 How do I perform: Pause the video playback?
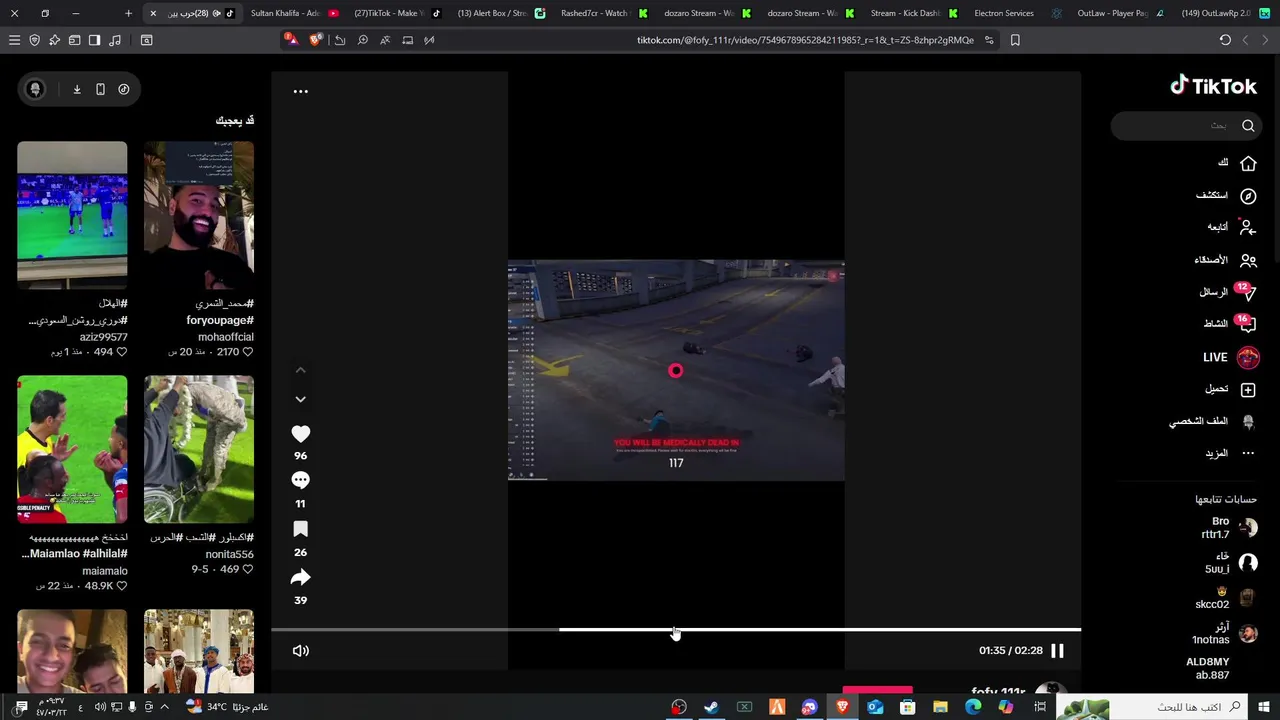(1057, 651)
